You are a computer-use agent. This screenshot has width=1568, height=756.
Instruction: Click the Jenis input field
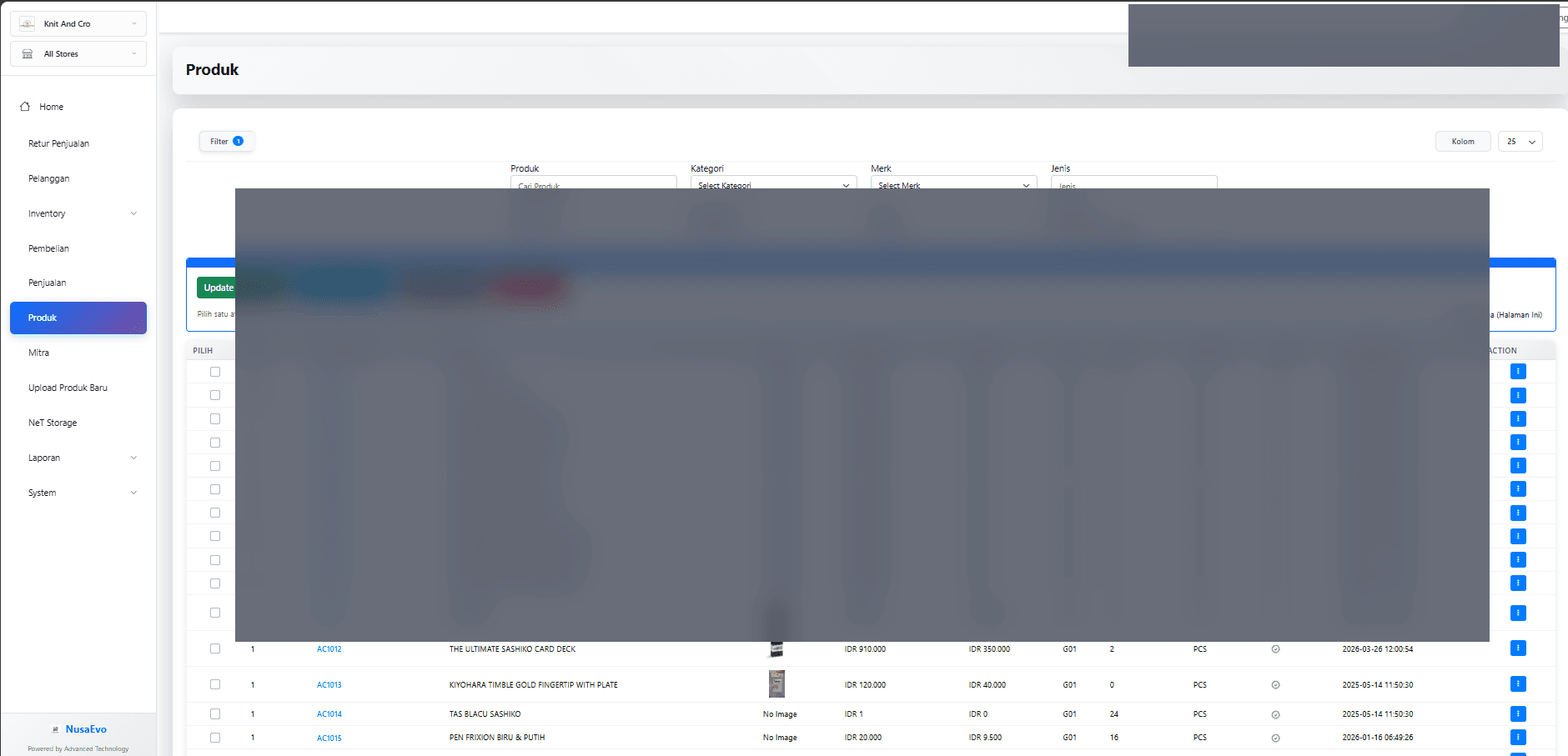coord(1133,183)
